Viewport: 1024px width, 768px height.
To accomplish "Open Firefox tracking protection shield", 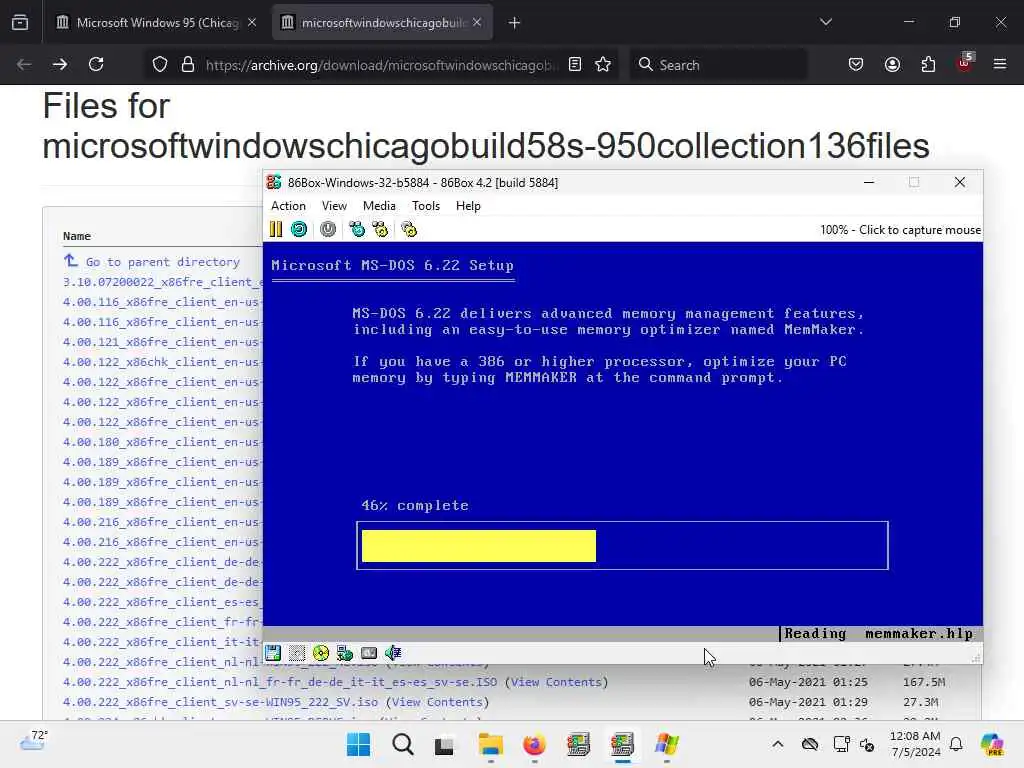I will 160,64.
